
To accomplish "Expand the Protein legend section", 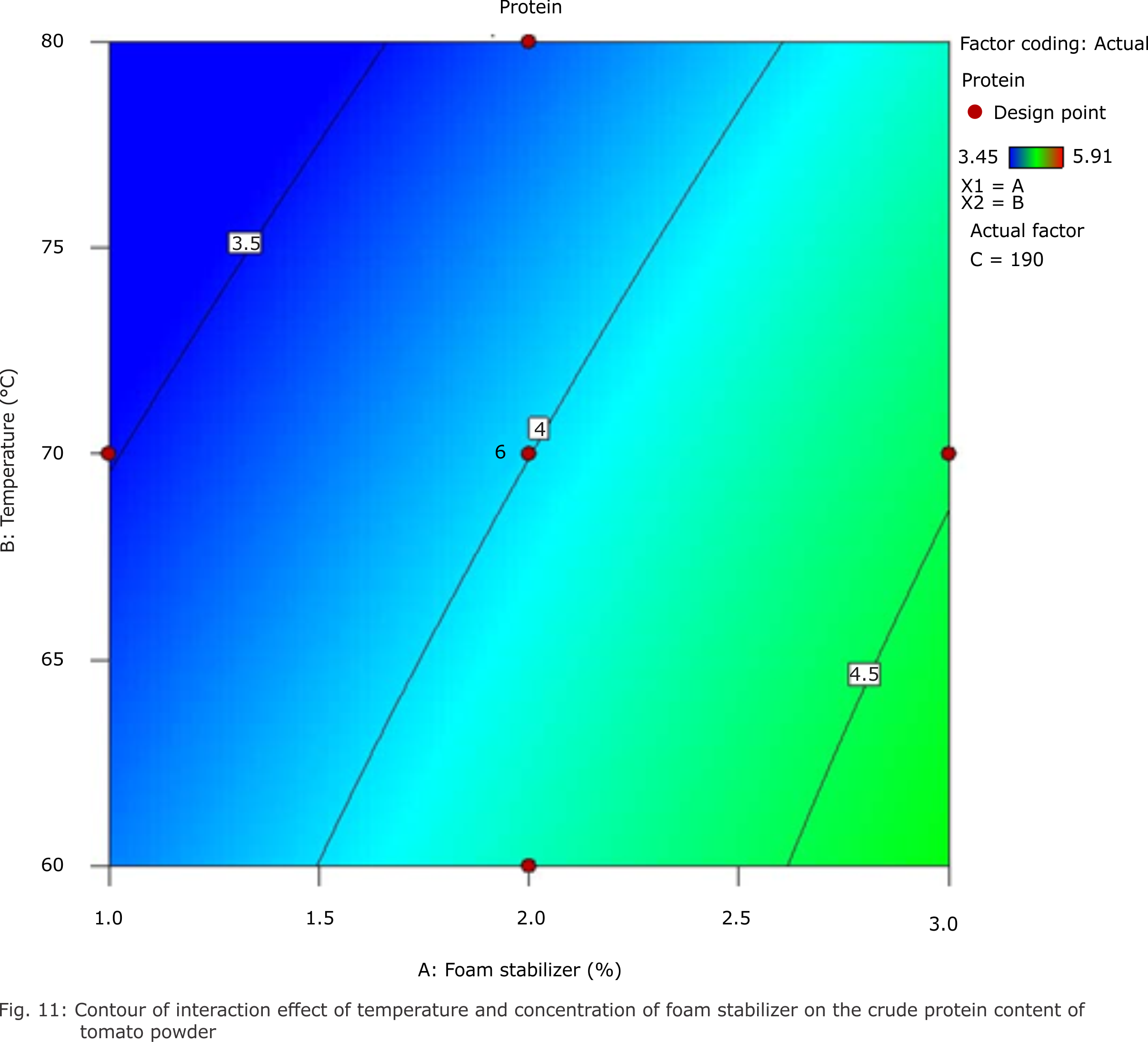I will point(993,80).
